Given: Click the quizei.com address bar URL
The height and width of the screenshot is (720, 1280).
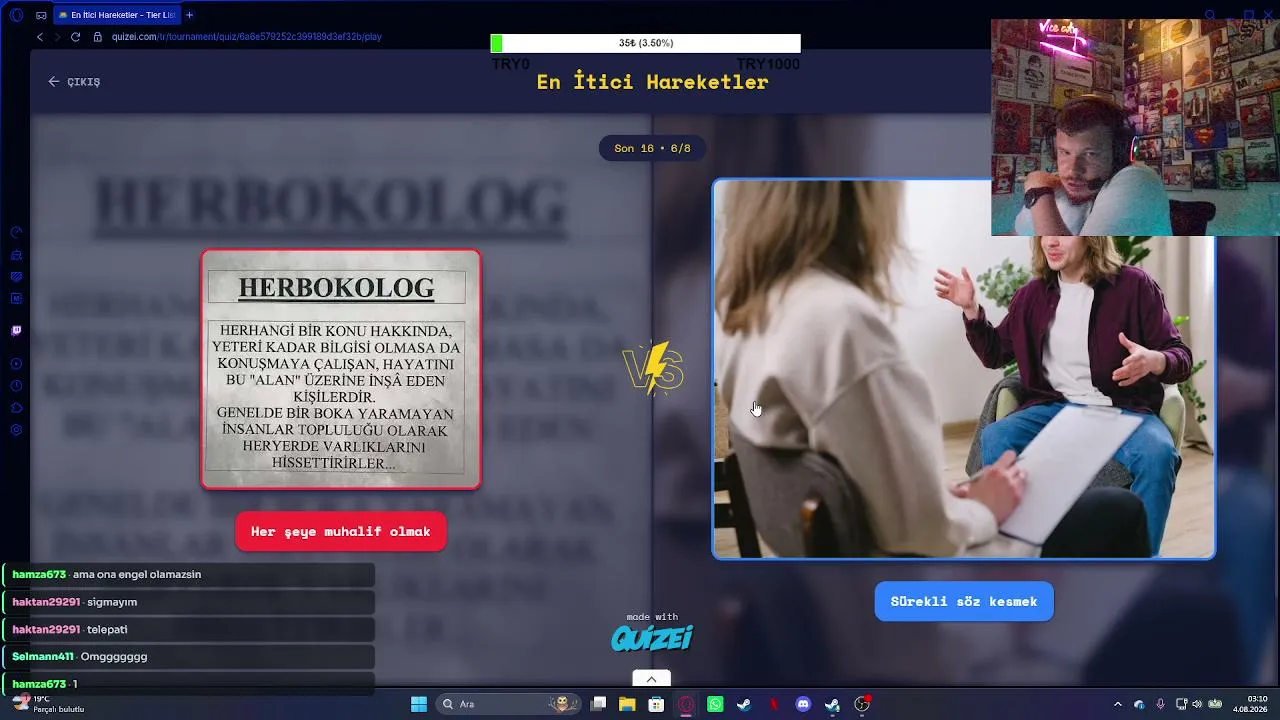Looking at the screenshot, I should pyautogui.click(x=247, y=37).
